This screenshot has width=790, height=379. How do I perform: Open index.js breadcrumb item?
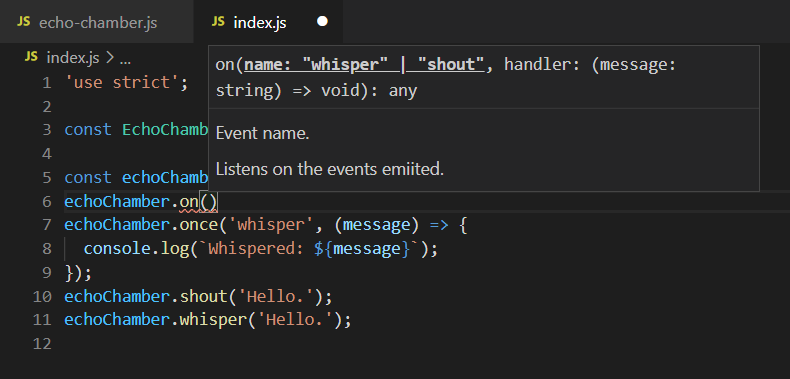click(x=73, y=58)
